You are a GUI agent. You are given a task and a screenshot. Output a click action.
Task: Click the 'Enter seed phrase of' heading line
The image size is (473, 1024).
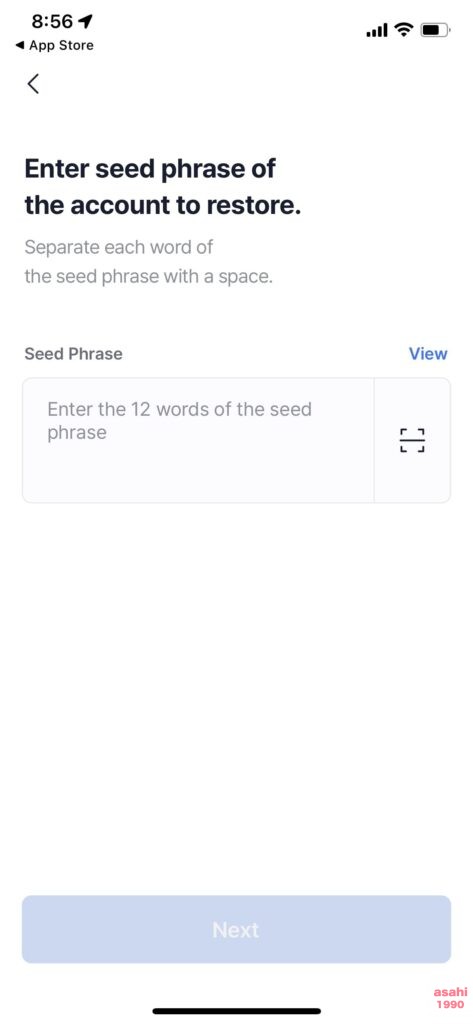pos(150,168)
